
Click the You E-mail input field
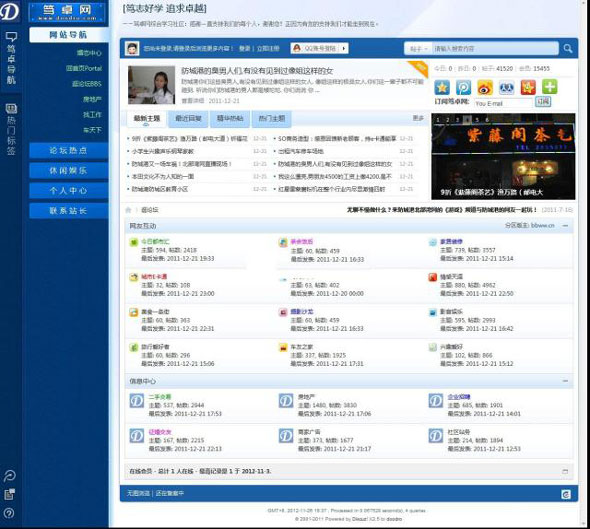click(503, 103)
